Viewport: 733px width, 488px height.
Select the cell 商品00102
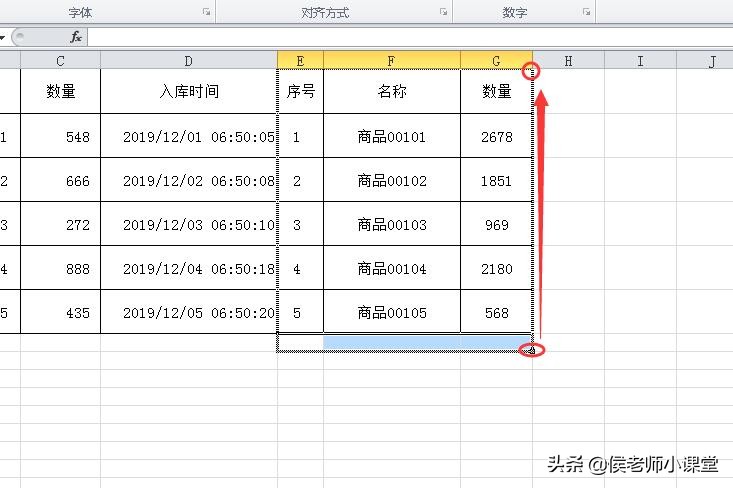[392, 180]
